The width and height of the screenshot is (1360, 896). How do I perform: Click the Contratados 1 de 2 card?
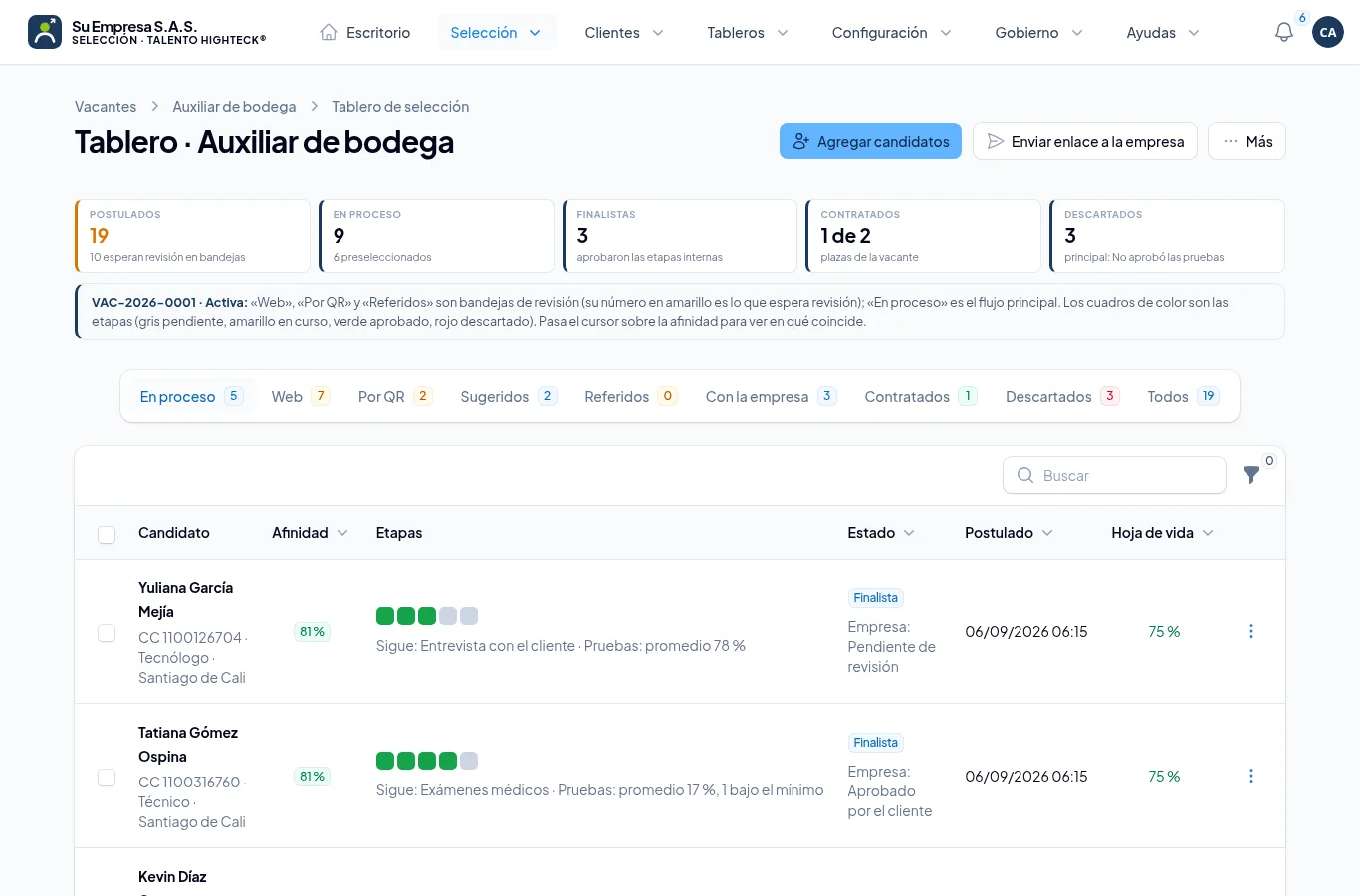tap(923, 236)
